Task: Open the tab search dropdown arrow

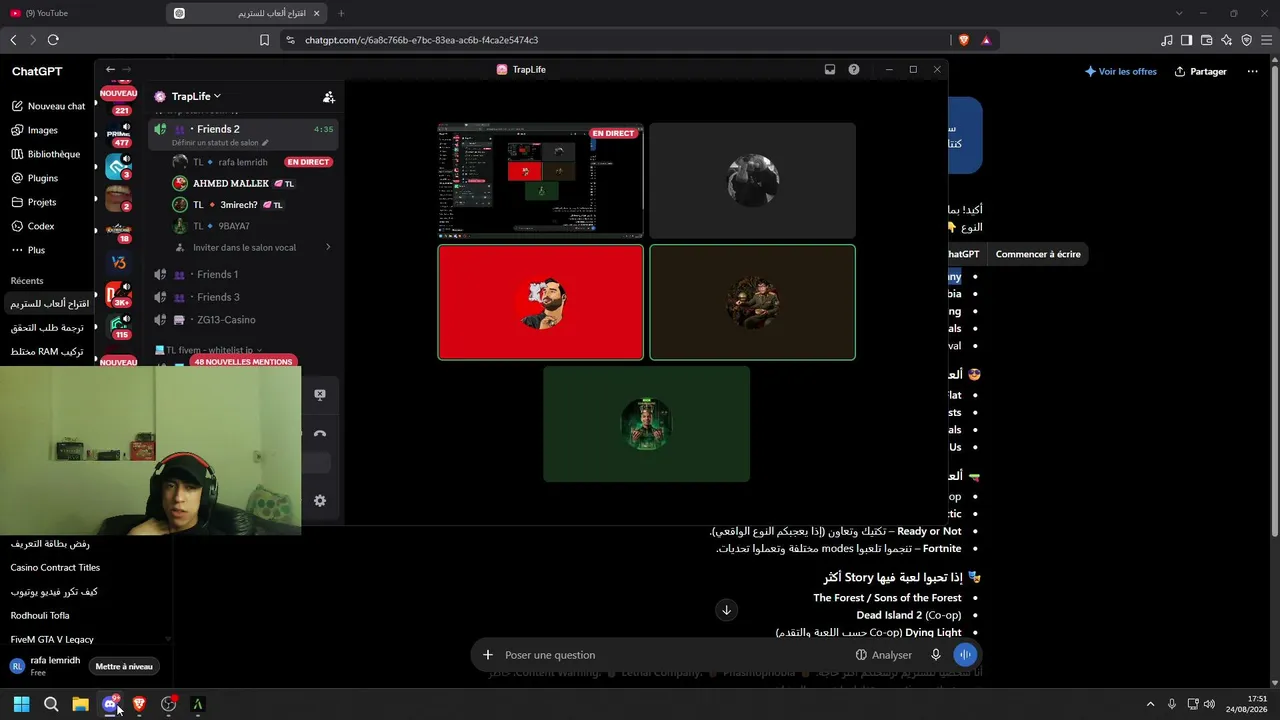Action: coord(1179,13)
